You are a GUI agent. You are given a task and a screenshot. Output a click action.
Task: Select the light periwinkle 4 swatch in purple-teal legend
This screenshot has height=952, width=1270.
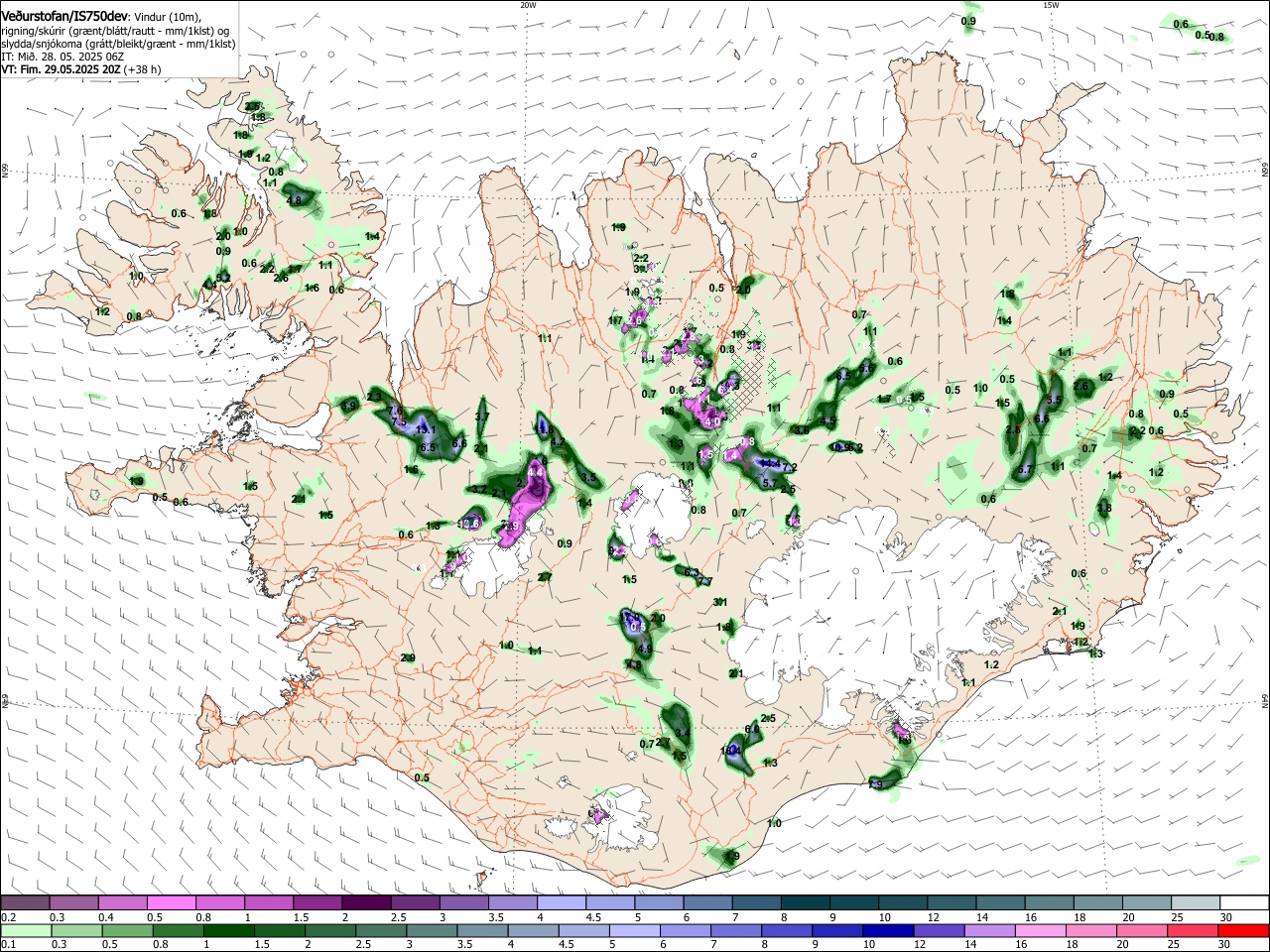(x=562, y=903)
